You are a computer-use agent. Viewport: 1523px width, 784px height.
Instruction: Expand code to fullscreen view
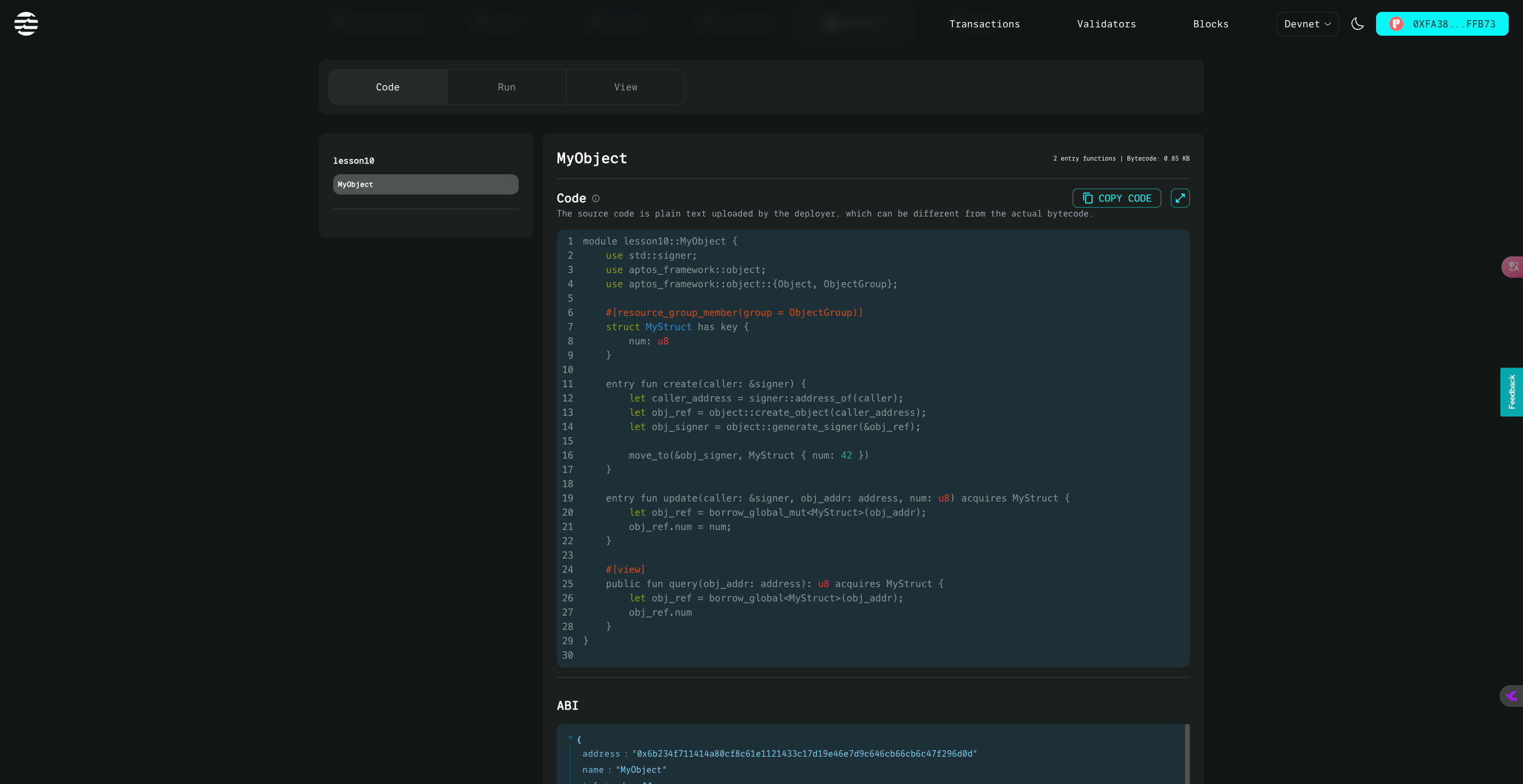pos(1180,198)
